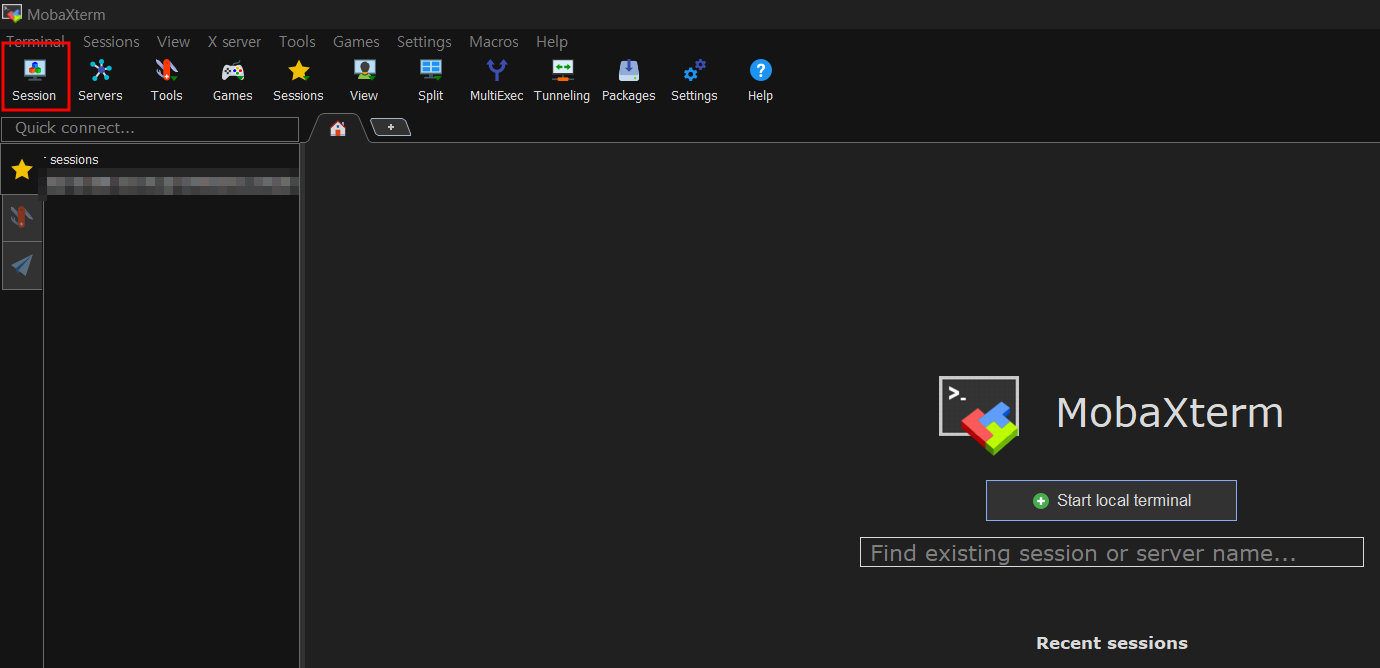This screenshot has height=668, width=1380.
Task: Select the Tools sidebar tab with knife icon
Action: (x=22, y=217)
